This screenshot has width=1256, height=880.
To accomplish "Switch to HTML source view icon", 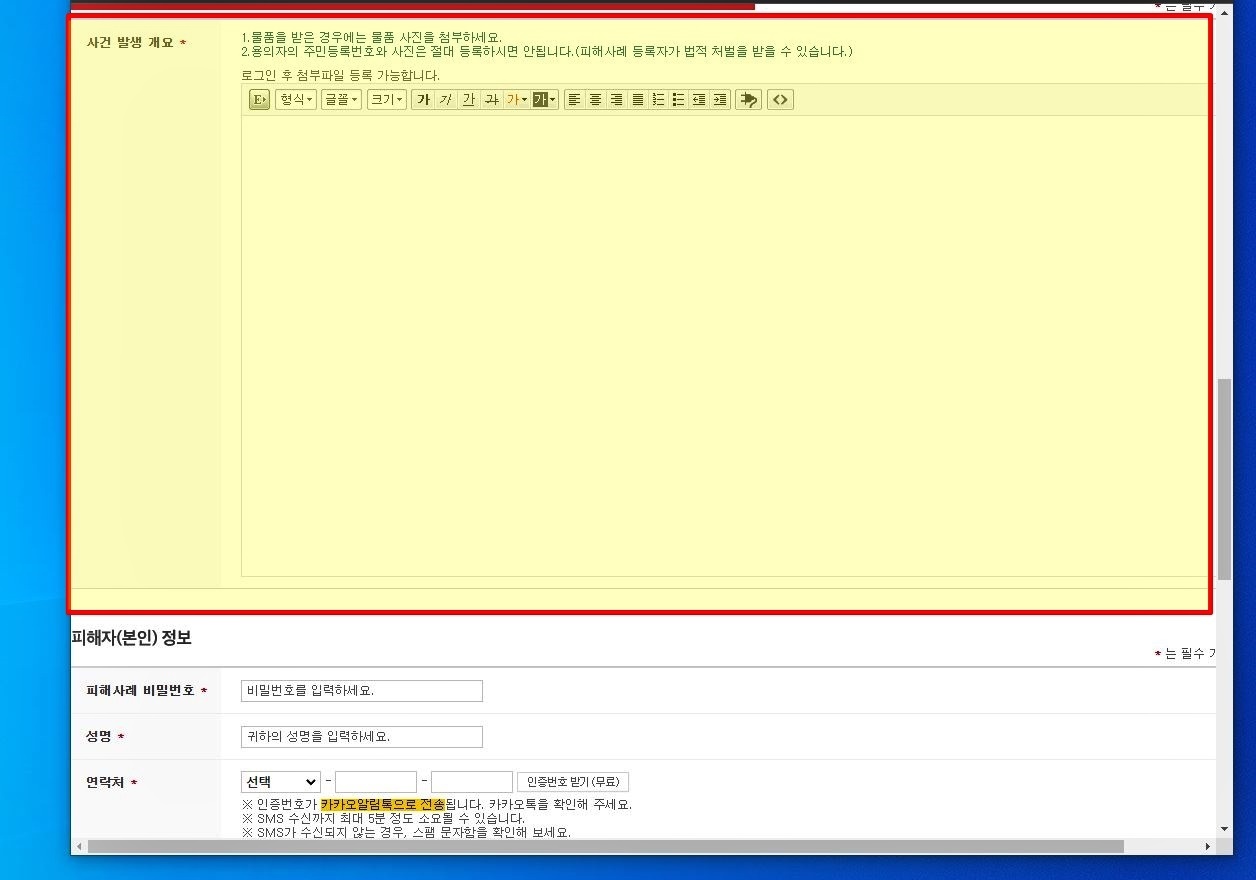I will click(x=780, y=99).
